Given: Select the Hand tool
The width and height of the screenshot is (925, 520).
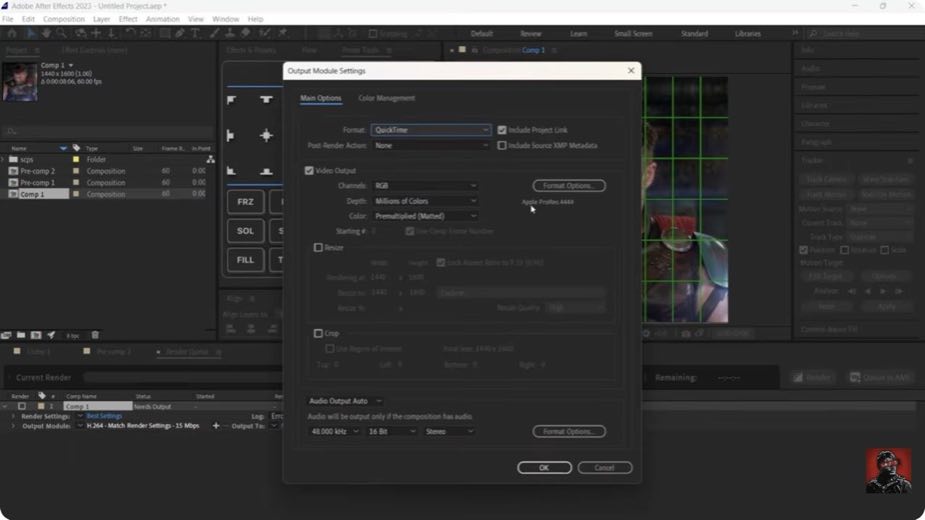Looking at the screenshot, I should point(46,34).
